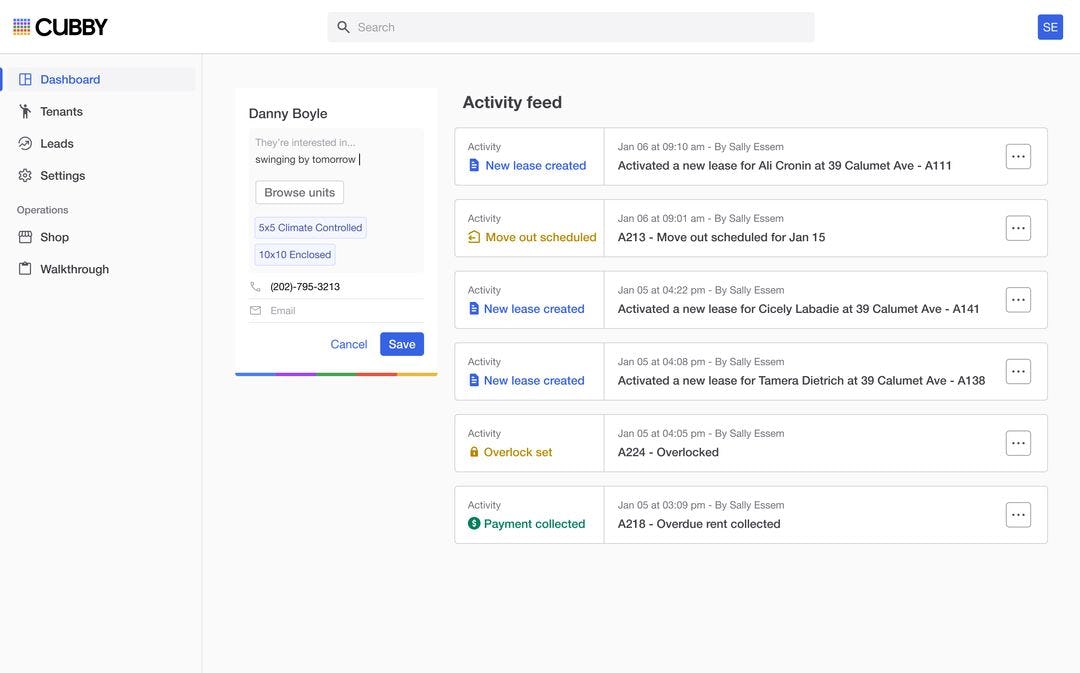Open the ellipsis menu for A218 payment

point(1018,515)
